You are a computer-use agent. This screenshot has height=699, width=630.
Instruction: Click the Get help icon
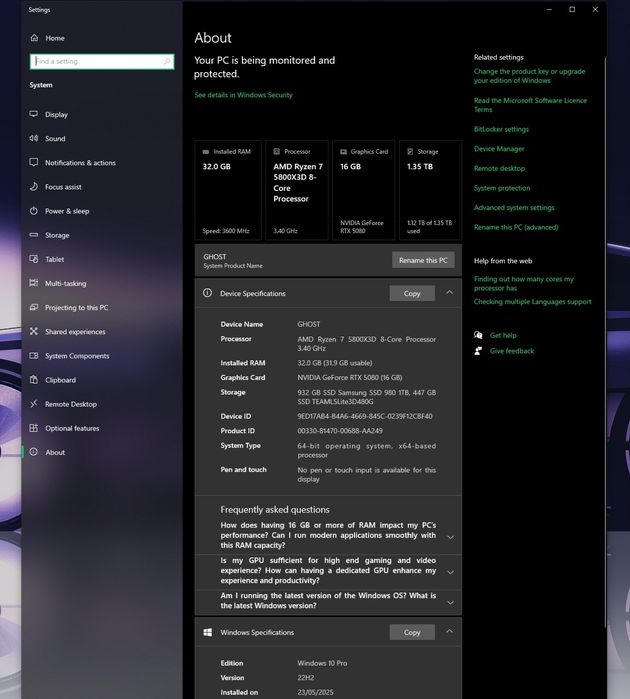(478, 335)
